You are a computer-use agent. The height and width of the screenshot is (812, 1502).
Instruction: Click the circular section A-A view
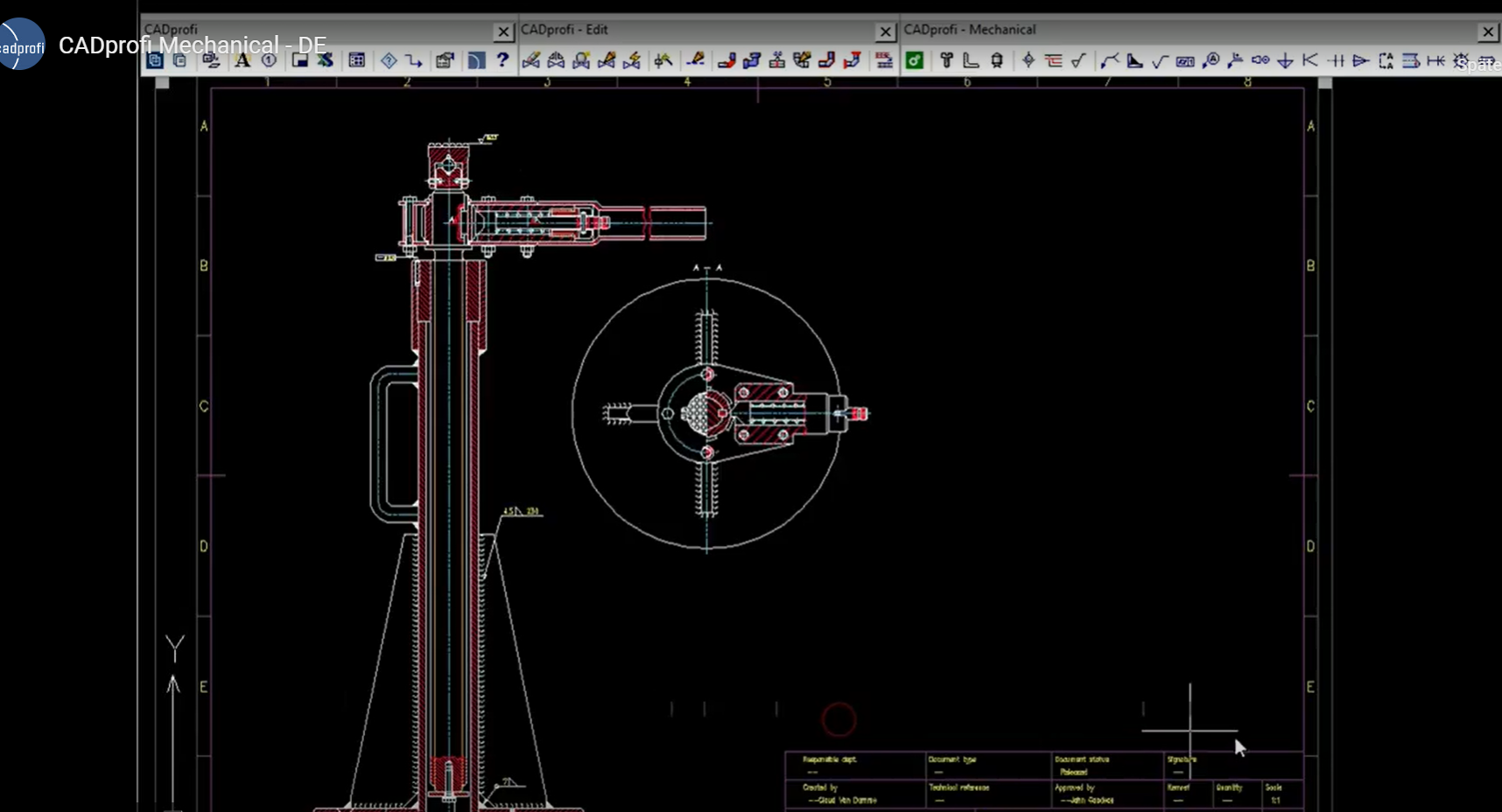pos(707,414)
